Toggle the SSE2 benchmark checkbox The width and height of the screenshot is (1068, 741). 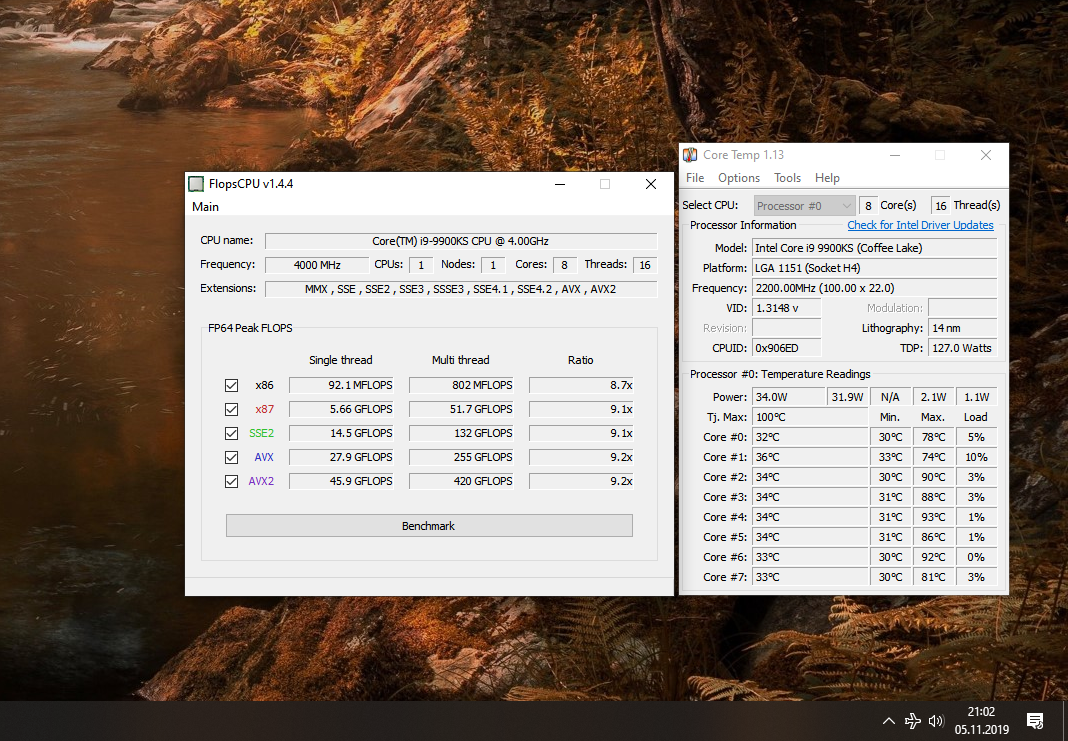point(232,433)
